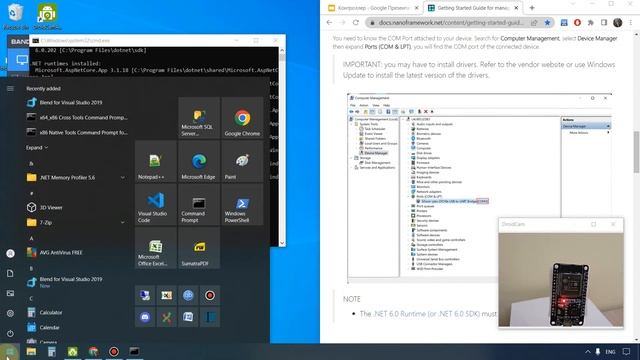Screen dimensions: 640x360
Task: Click the Chrome profile avatar
Action: tap(618, 22)
